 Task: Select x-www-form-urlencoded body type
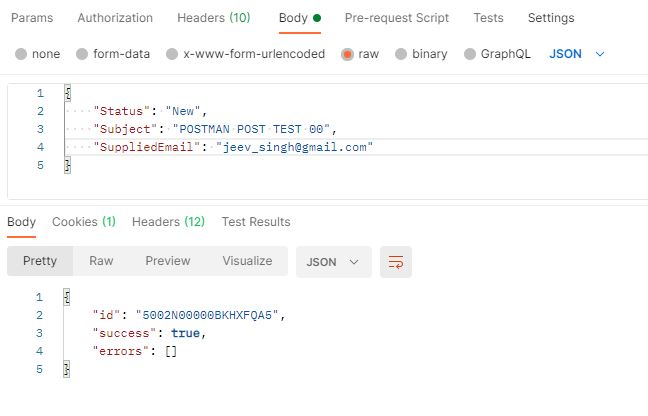[x=173, y=54]
